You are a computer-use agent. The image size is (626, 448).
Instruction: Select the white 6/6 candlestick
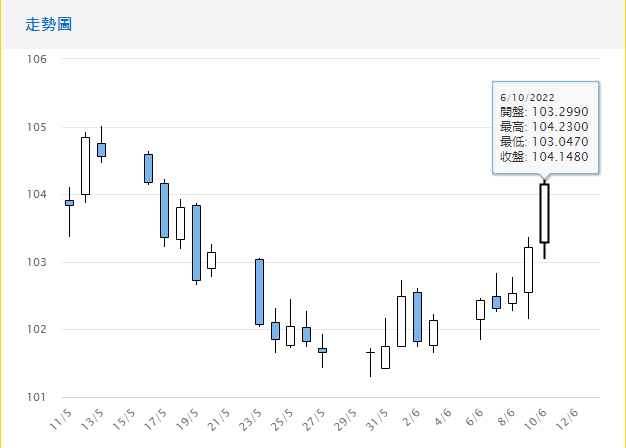point(480,309)
